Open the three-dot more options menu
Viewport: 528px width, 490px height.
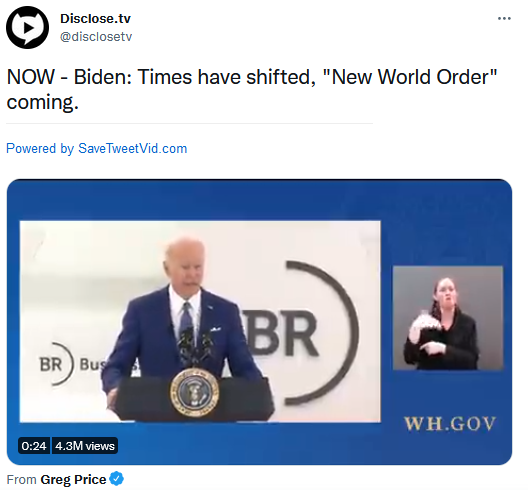tap(504, 19)
